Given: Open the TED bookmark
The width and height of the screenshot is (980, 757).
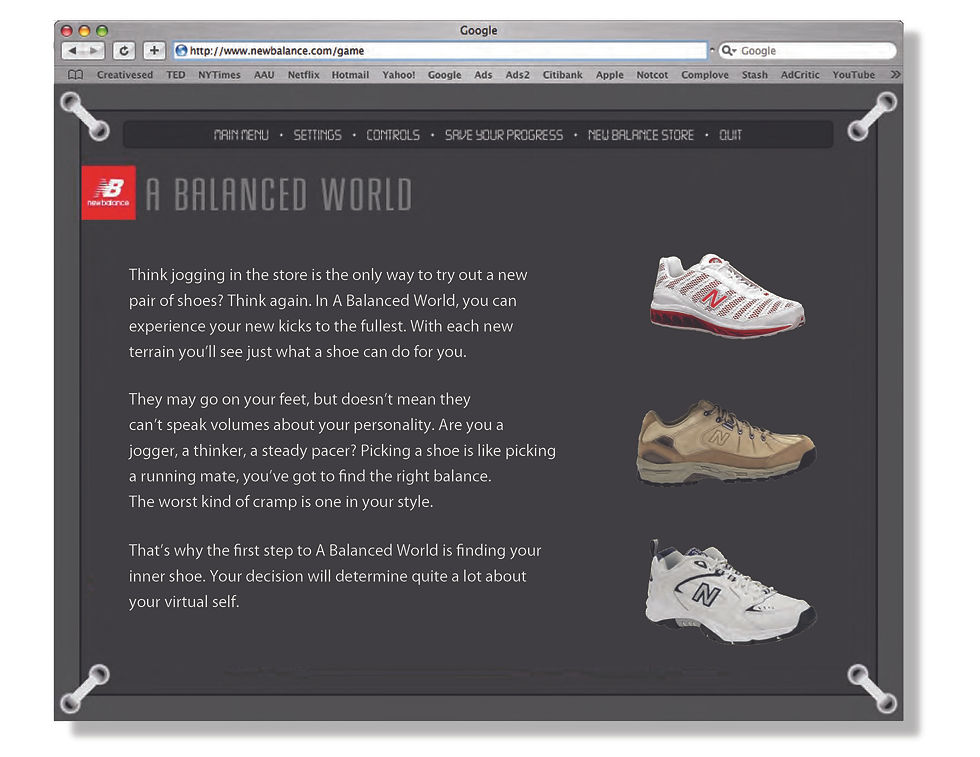Looking at the screenshot, I should (176, 75).
